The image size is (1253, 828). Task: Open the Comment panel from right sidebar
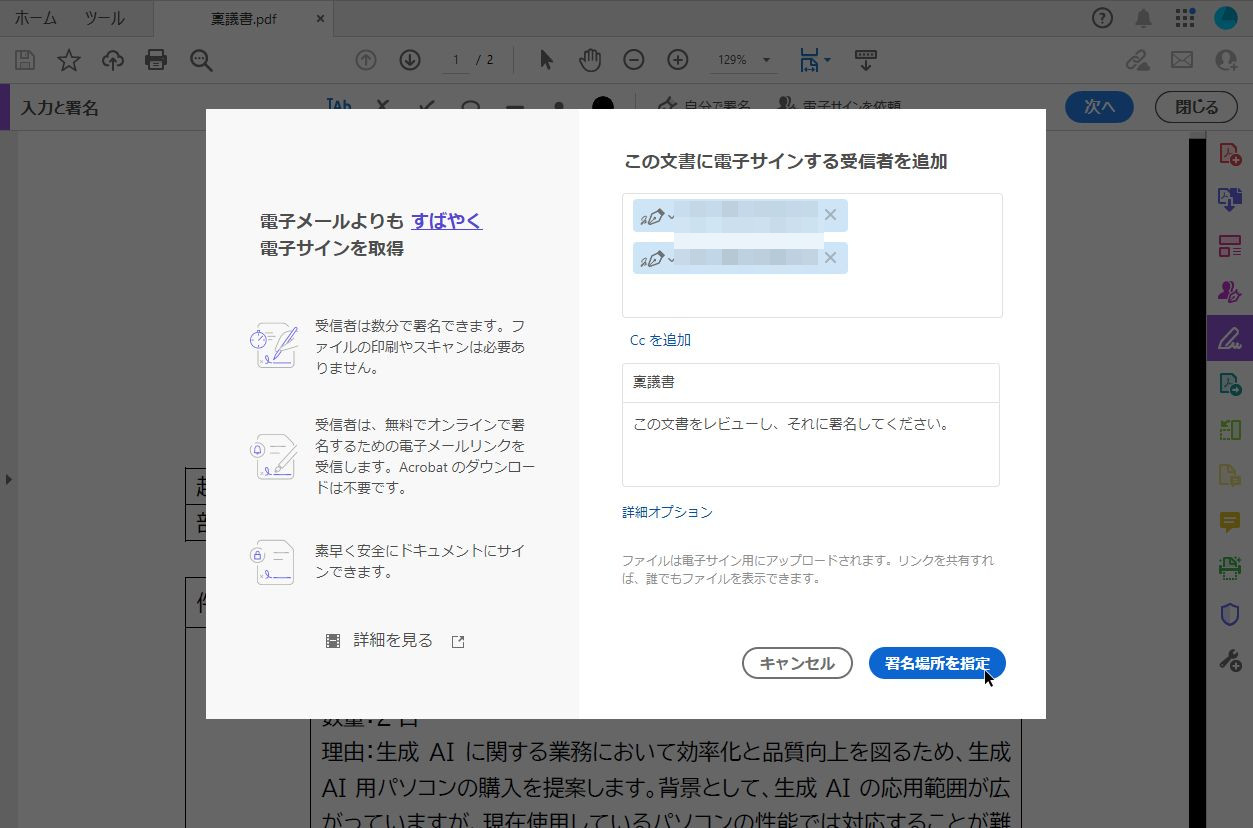(1230, 520)
